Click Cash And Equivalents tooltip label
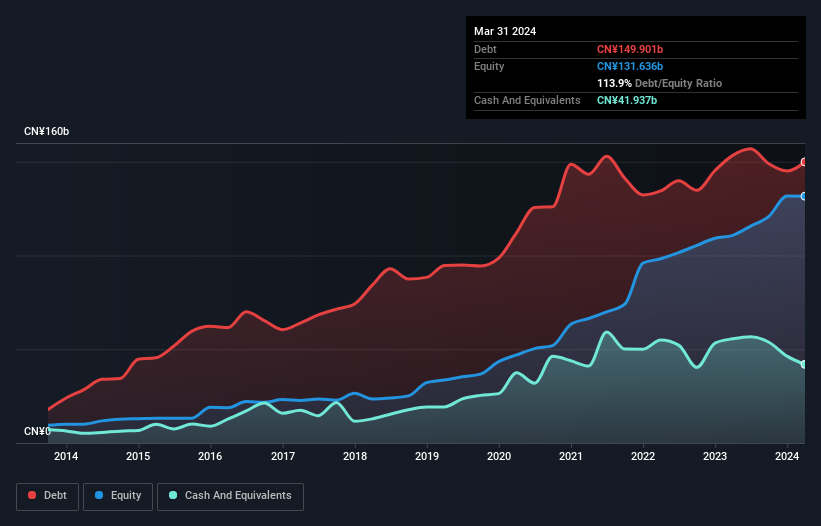821x526 pixels. [527, 100]
